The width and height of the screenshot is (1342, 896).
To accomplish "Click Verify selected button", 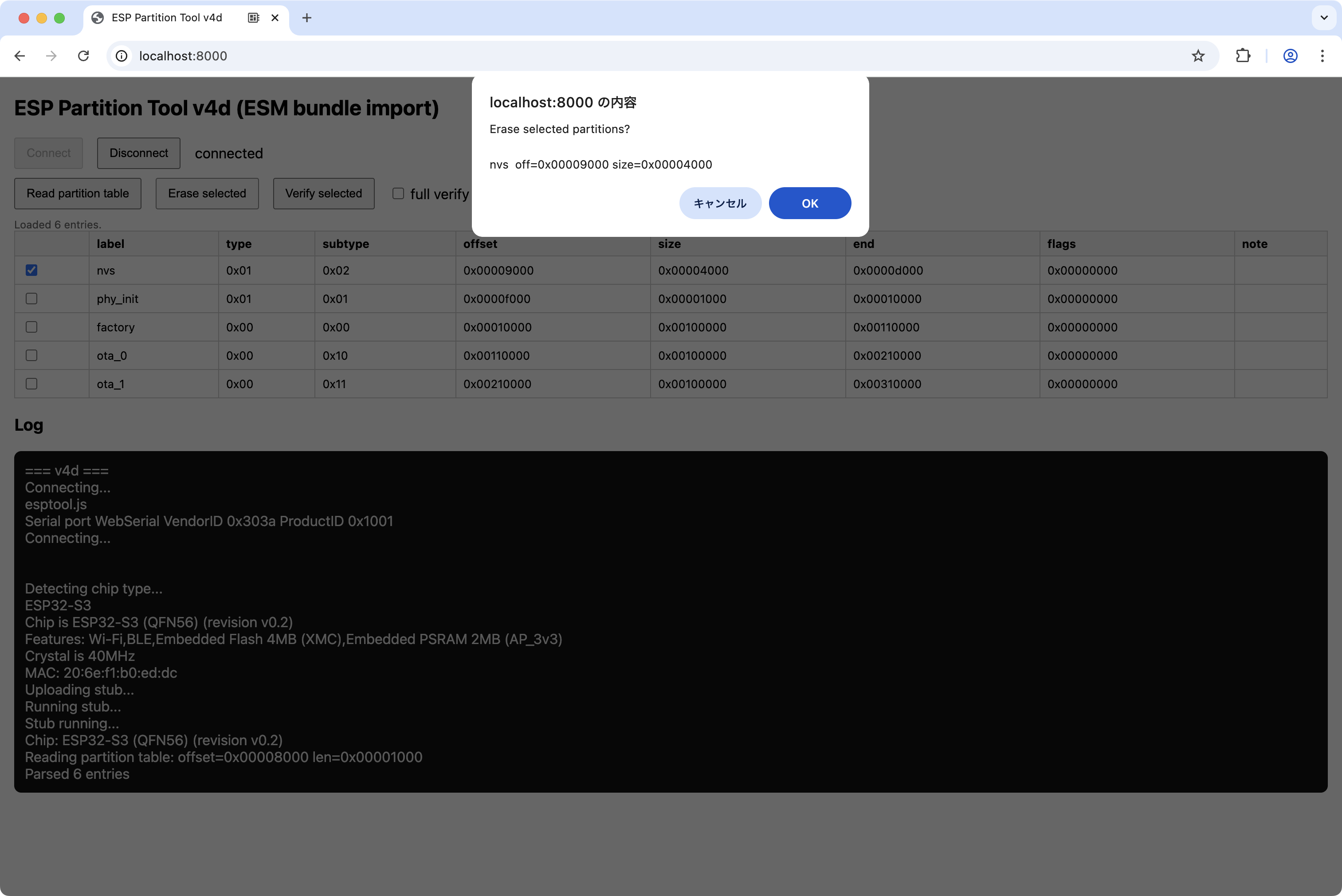I will pyautogui.click(x=323, y=194).
